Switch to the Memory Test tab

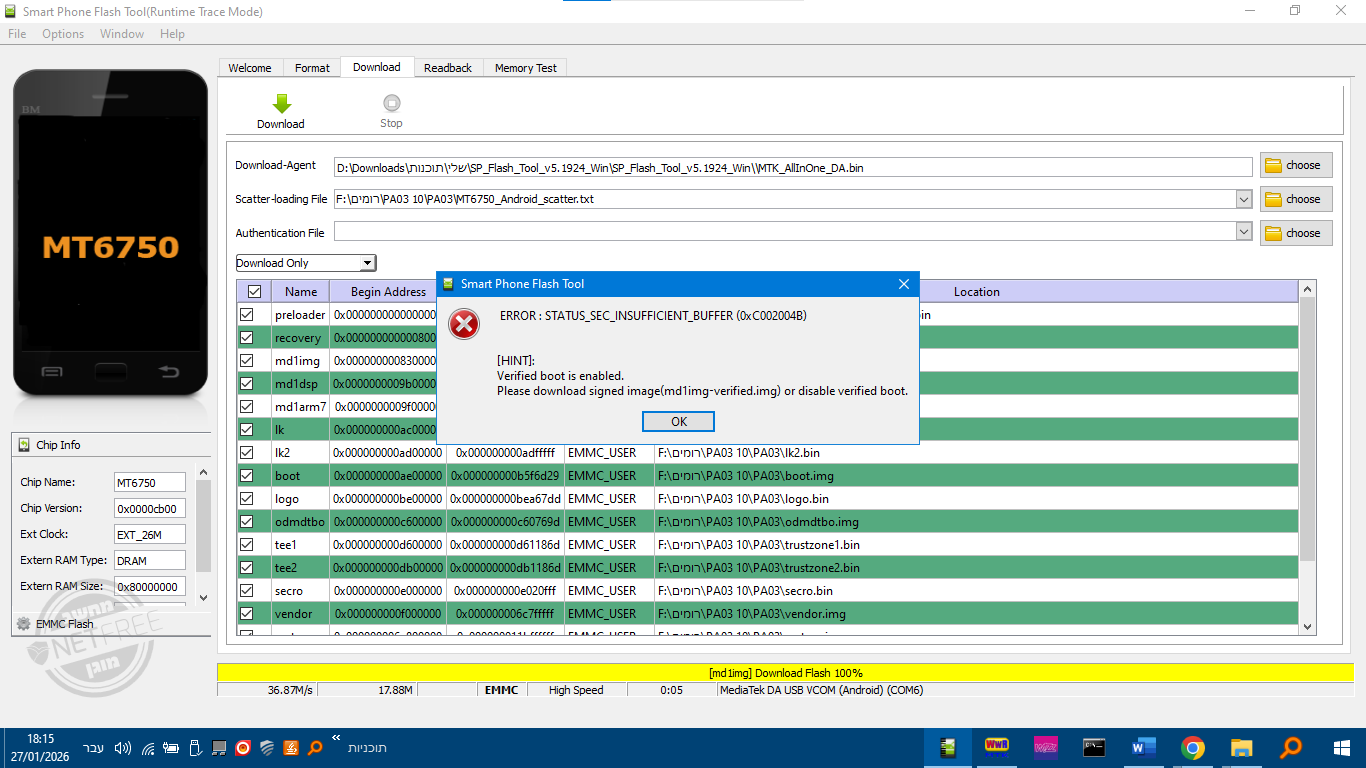pos(525,68)
